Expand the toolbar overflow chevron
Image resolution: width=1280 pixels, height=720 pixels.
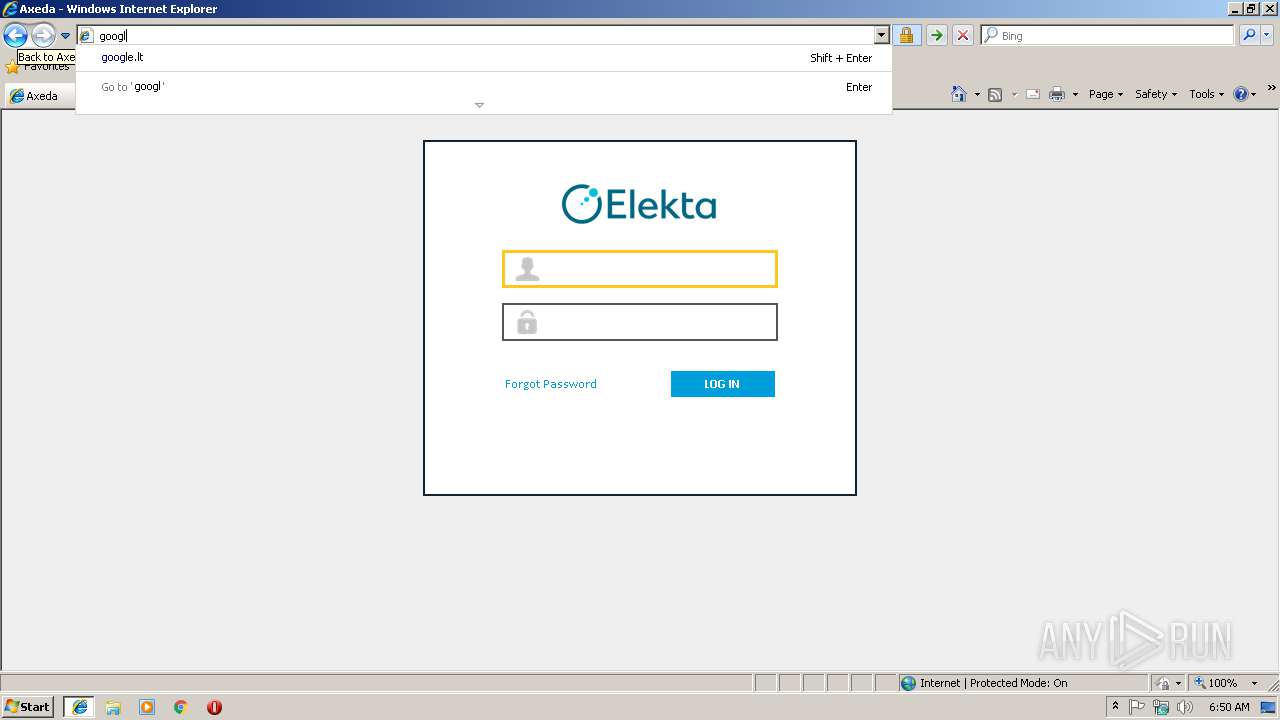[1272, 89]
